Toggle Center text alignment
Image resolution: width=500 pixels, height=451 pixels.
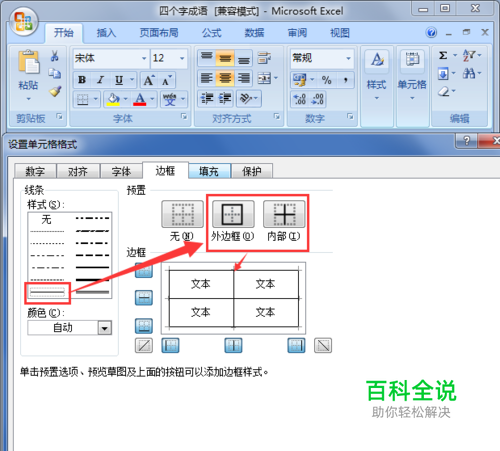[x=225, y=79]
